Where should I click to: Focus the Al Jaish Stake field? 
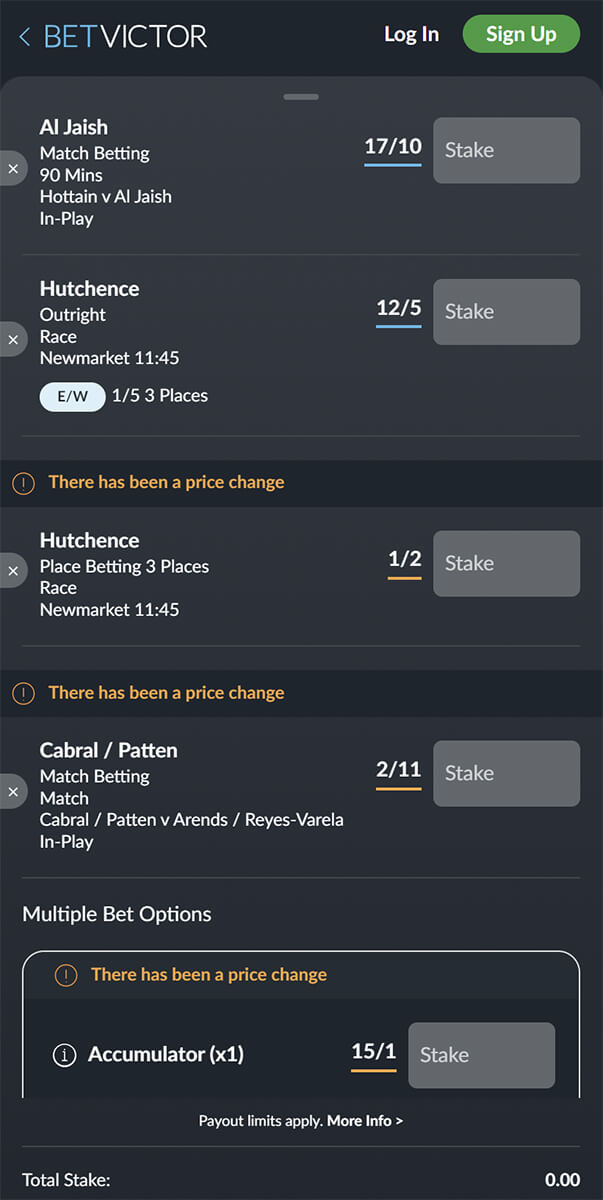[x=506, y=150]
